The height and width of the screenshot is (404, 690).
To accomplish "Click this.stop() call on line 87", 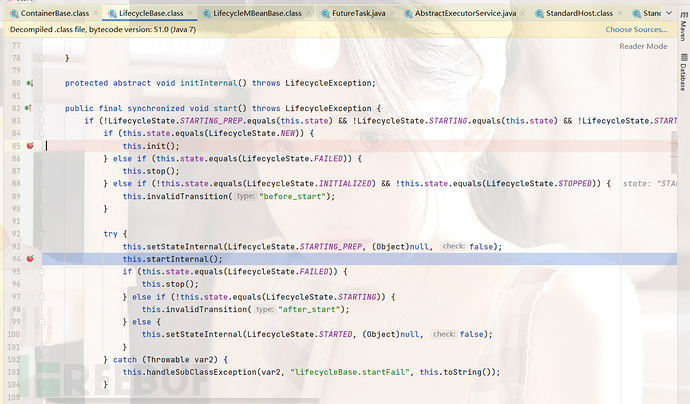I will [151, 171].
